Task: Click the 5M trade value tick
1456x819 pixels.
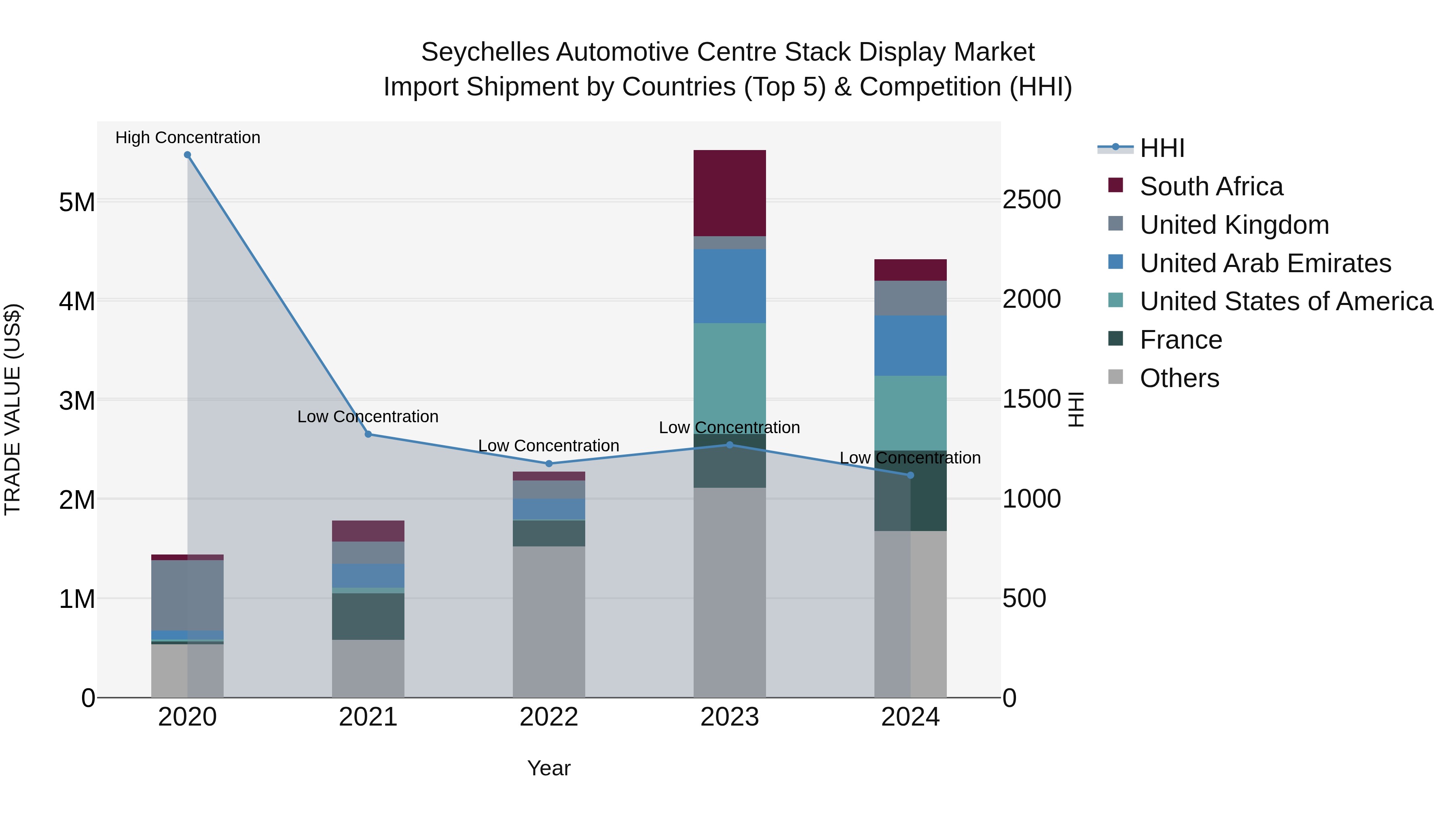Action: tap(77, 202)
